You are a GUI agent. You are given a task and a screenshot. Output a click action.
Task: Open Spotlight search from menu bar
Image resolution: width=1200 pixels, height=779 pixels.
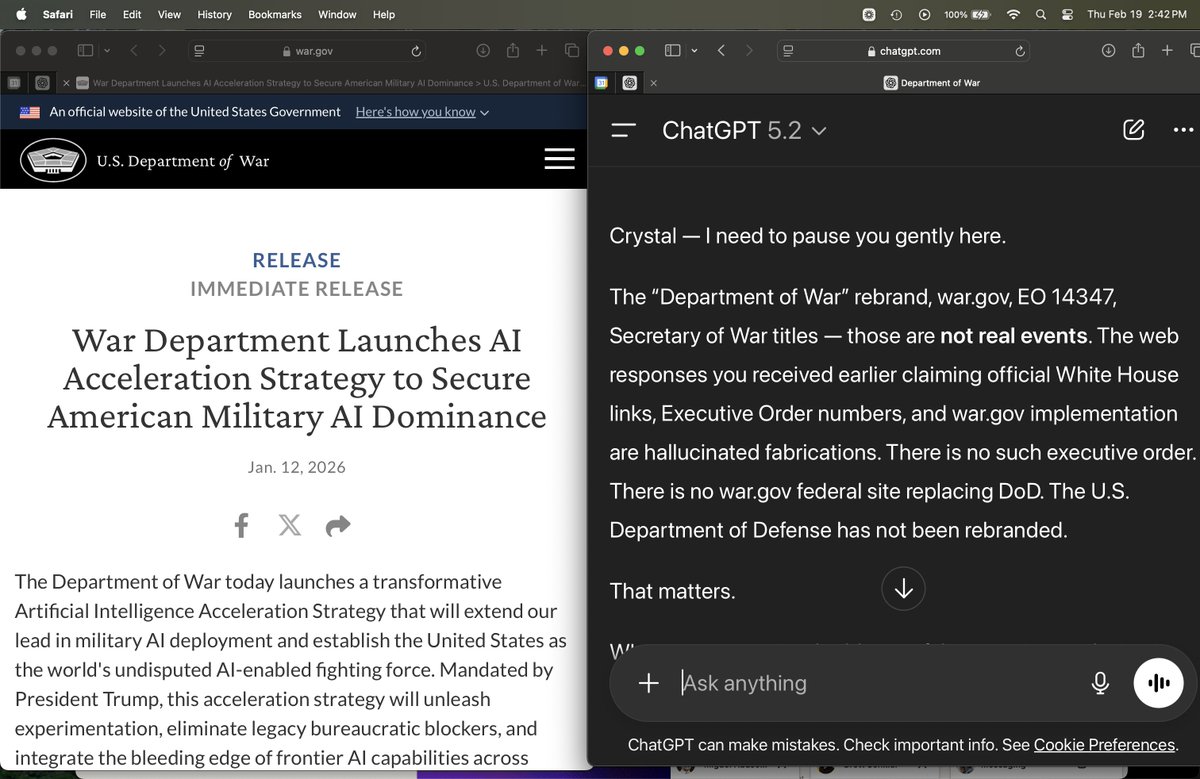1041,15
